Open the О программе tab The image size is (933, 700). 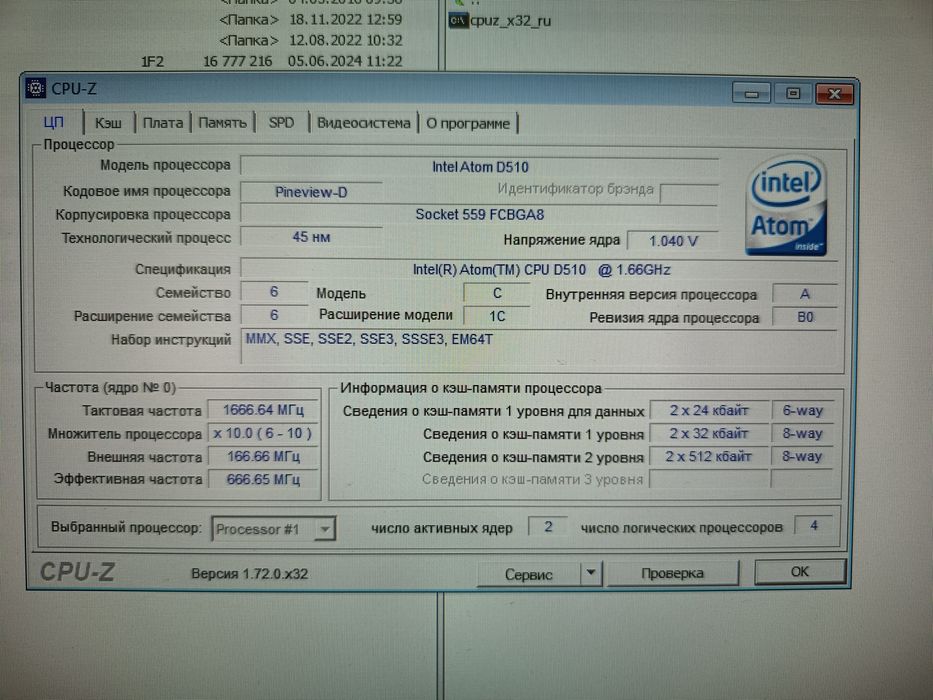pyautogui.click(x=468, y=124)
